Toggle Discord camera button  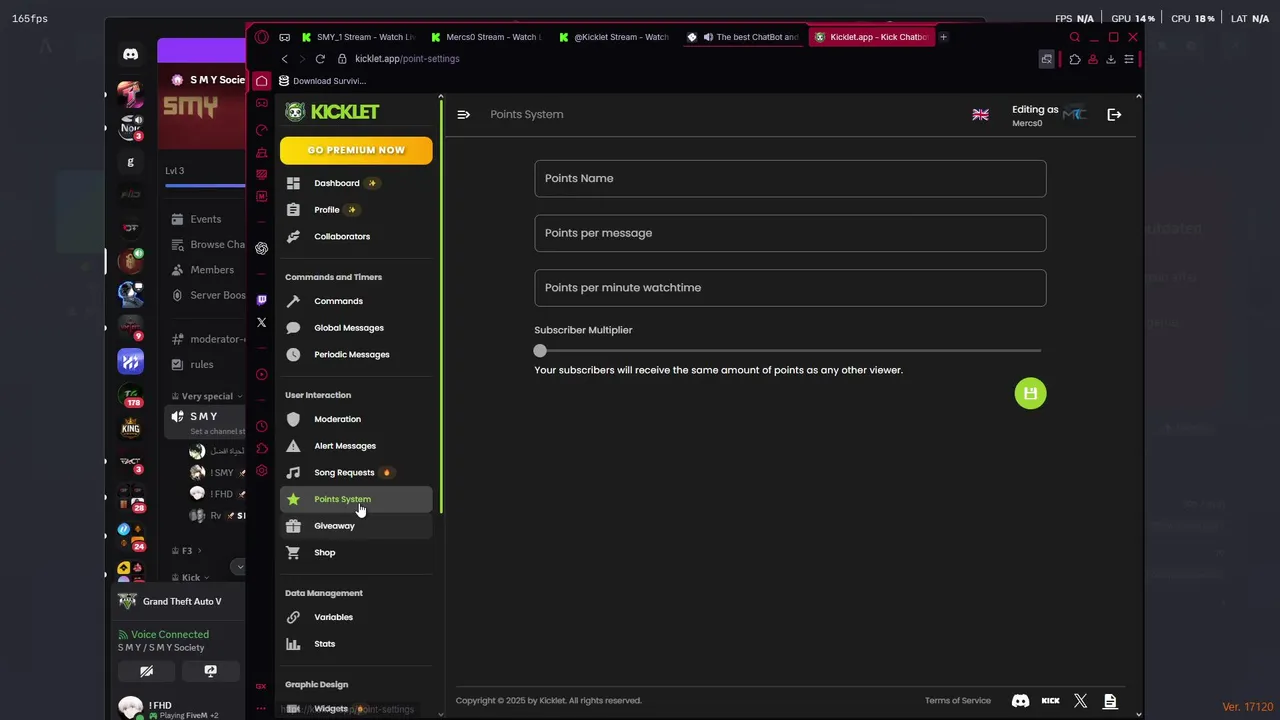pos(146,671)
